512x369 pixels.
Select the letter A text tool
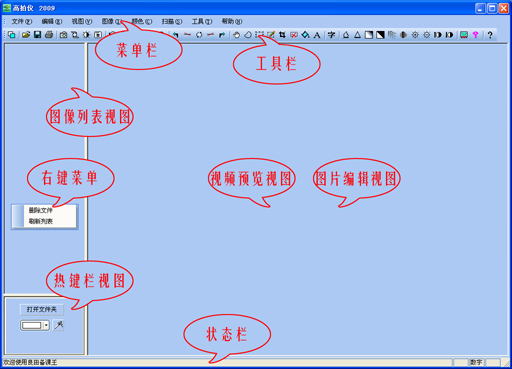317,35
